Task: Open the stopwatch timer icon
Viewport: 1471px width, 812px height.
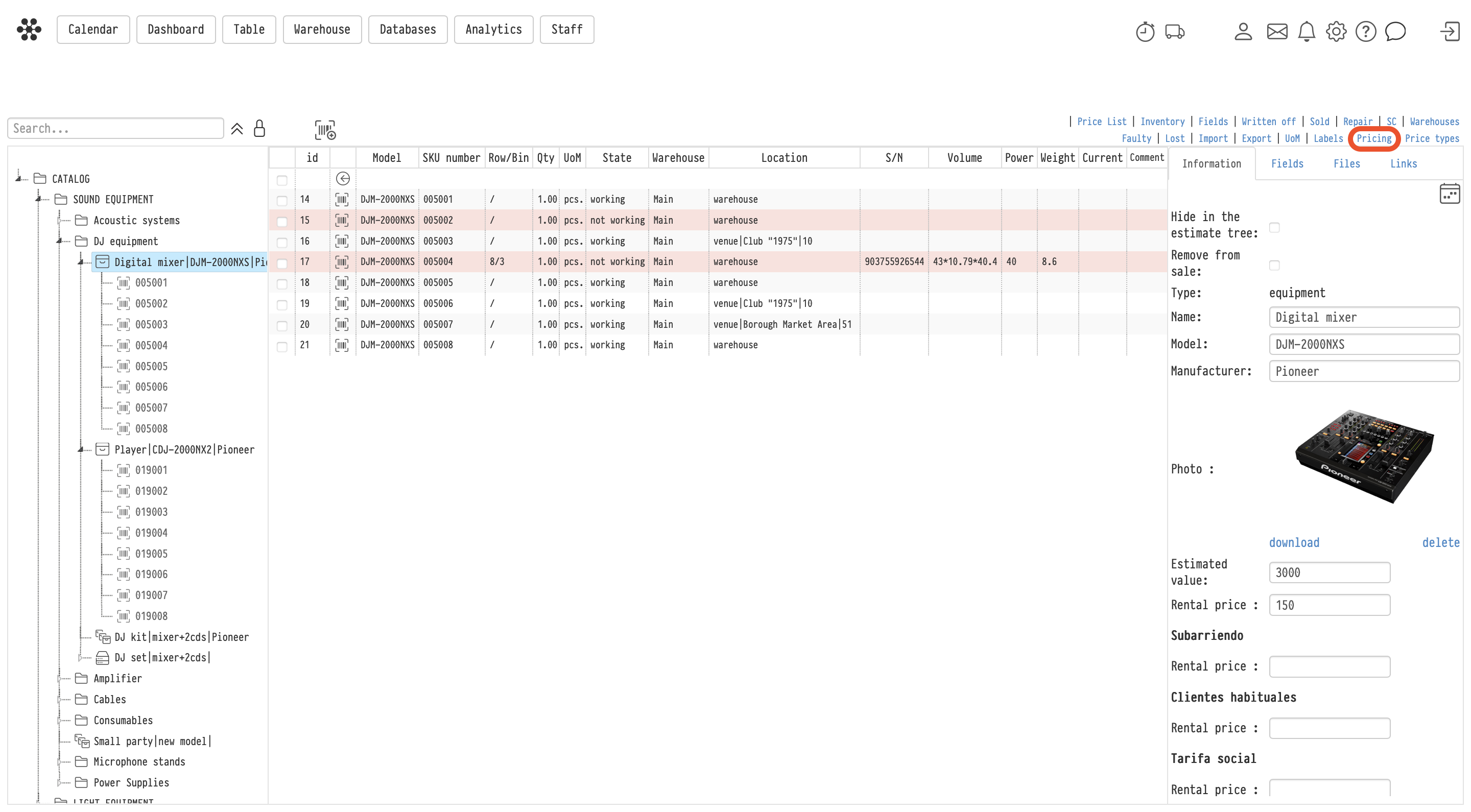Action: pos(1145,31)
